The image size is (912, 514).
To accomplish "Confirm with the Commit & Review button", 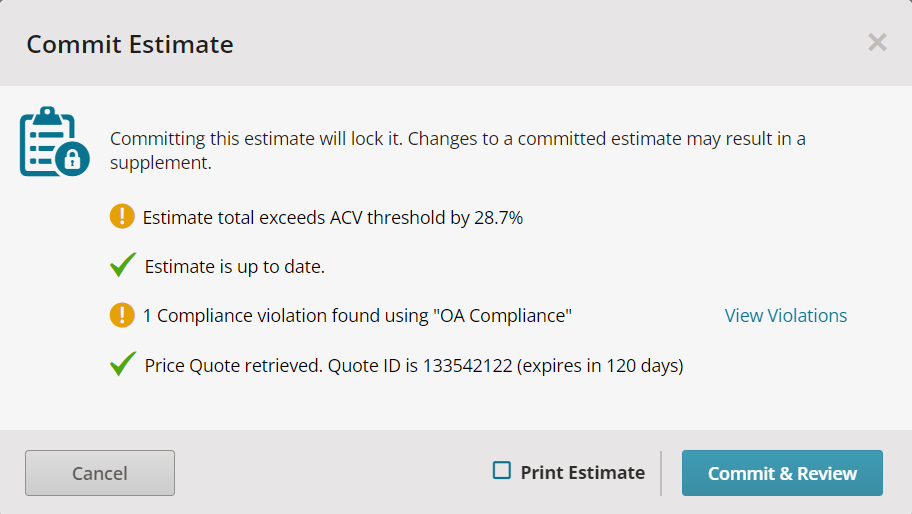I will tap(782, 473).
